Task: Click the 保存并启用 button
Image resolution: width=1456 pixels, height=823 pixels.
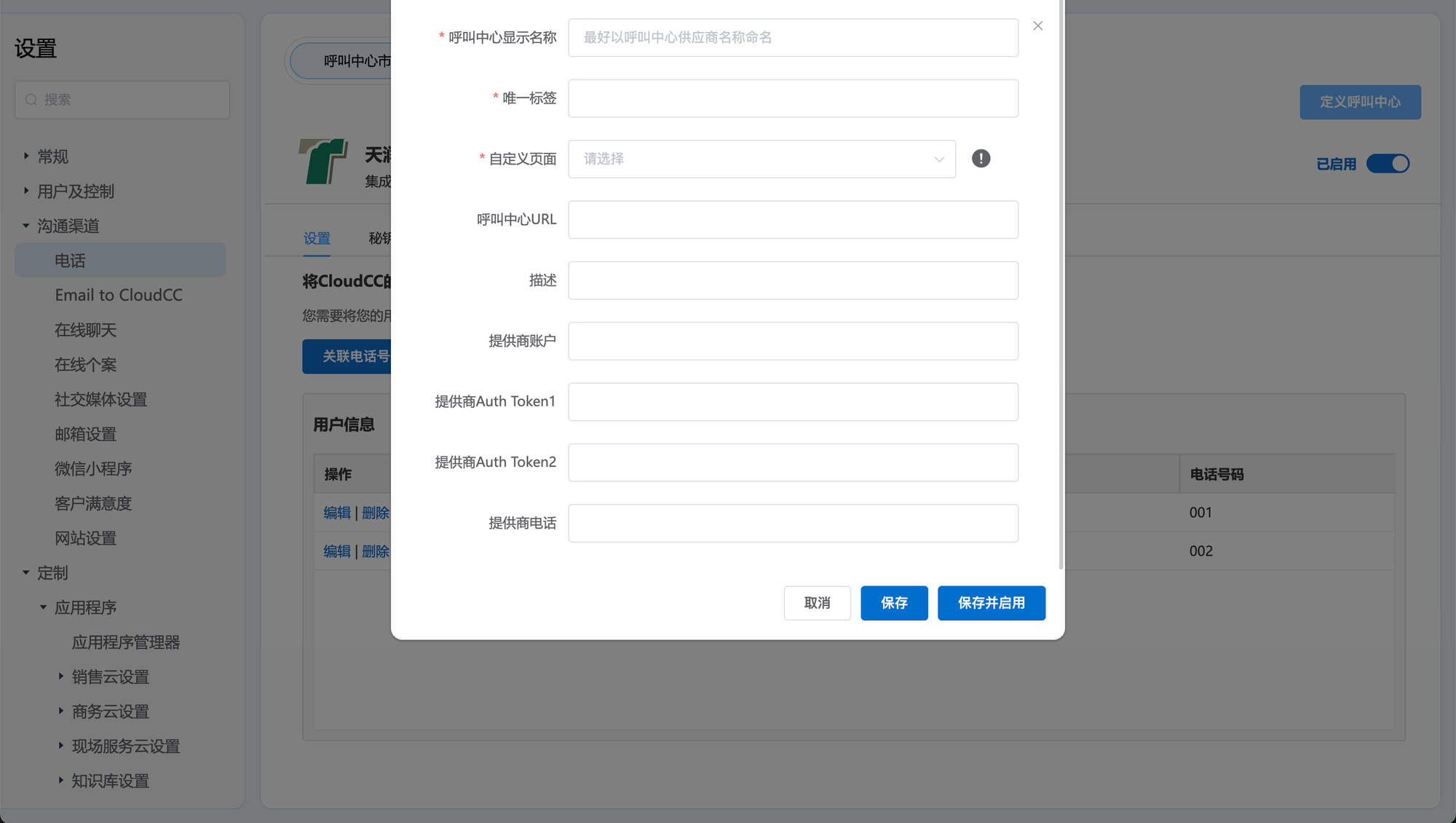Action: tap(991, 603)
